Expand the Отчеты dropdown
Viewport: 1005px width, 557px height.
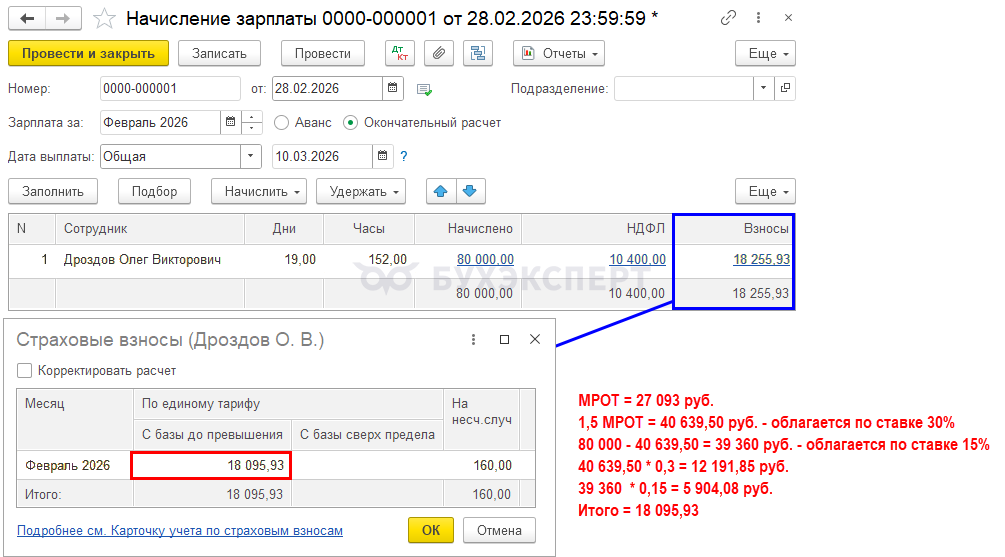pyautogui.click(x=559, y=53)
